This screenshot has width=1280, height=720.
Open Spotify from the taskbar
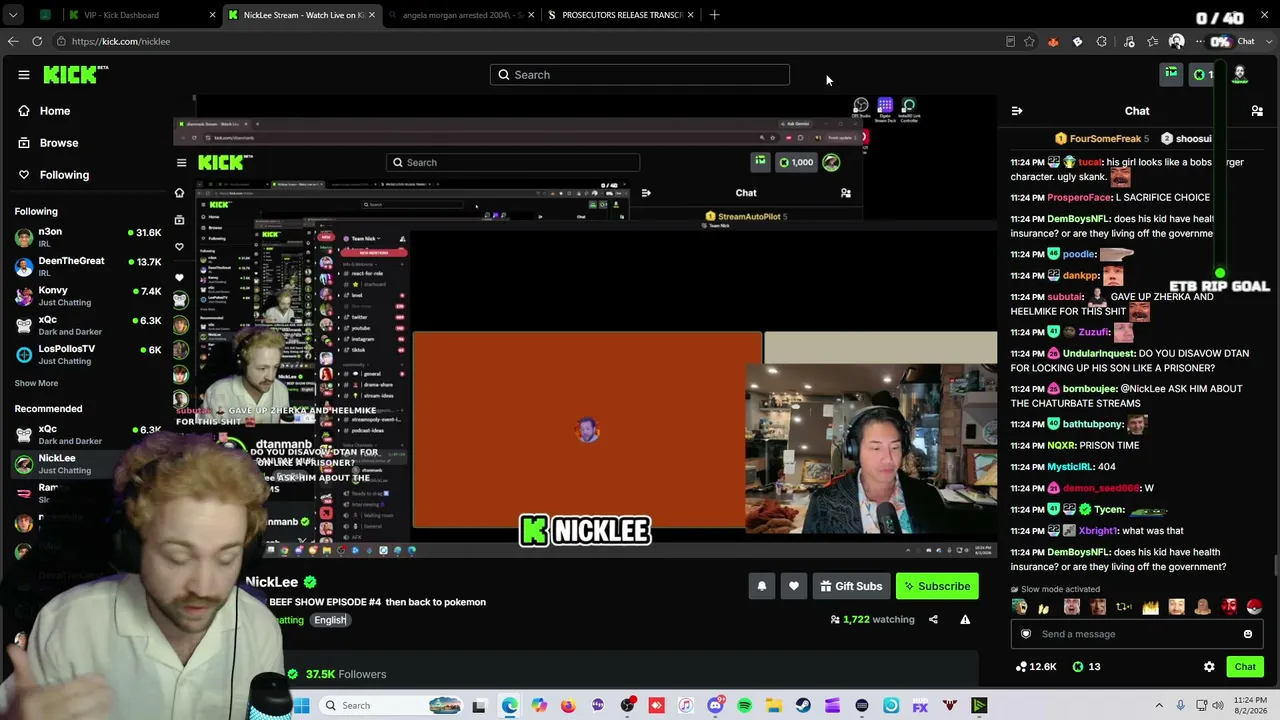tap(745, 706)
